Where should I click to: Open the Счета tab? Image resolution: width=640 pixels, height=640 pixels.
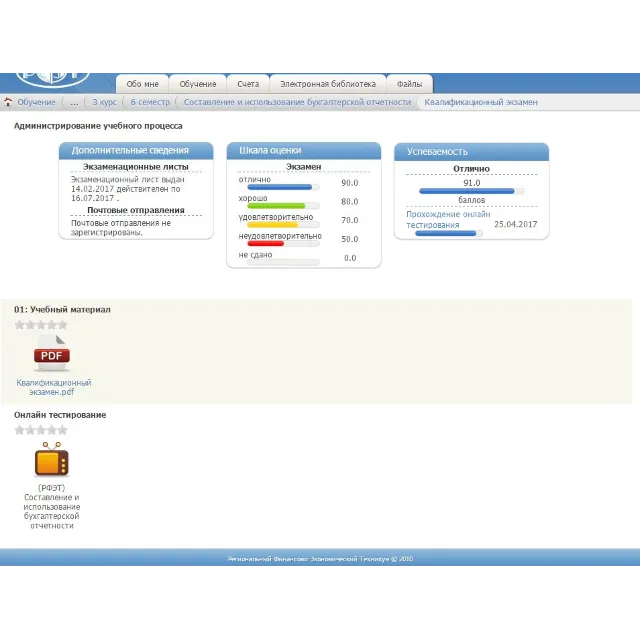248,84
